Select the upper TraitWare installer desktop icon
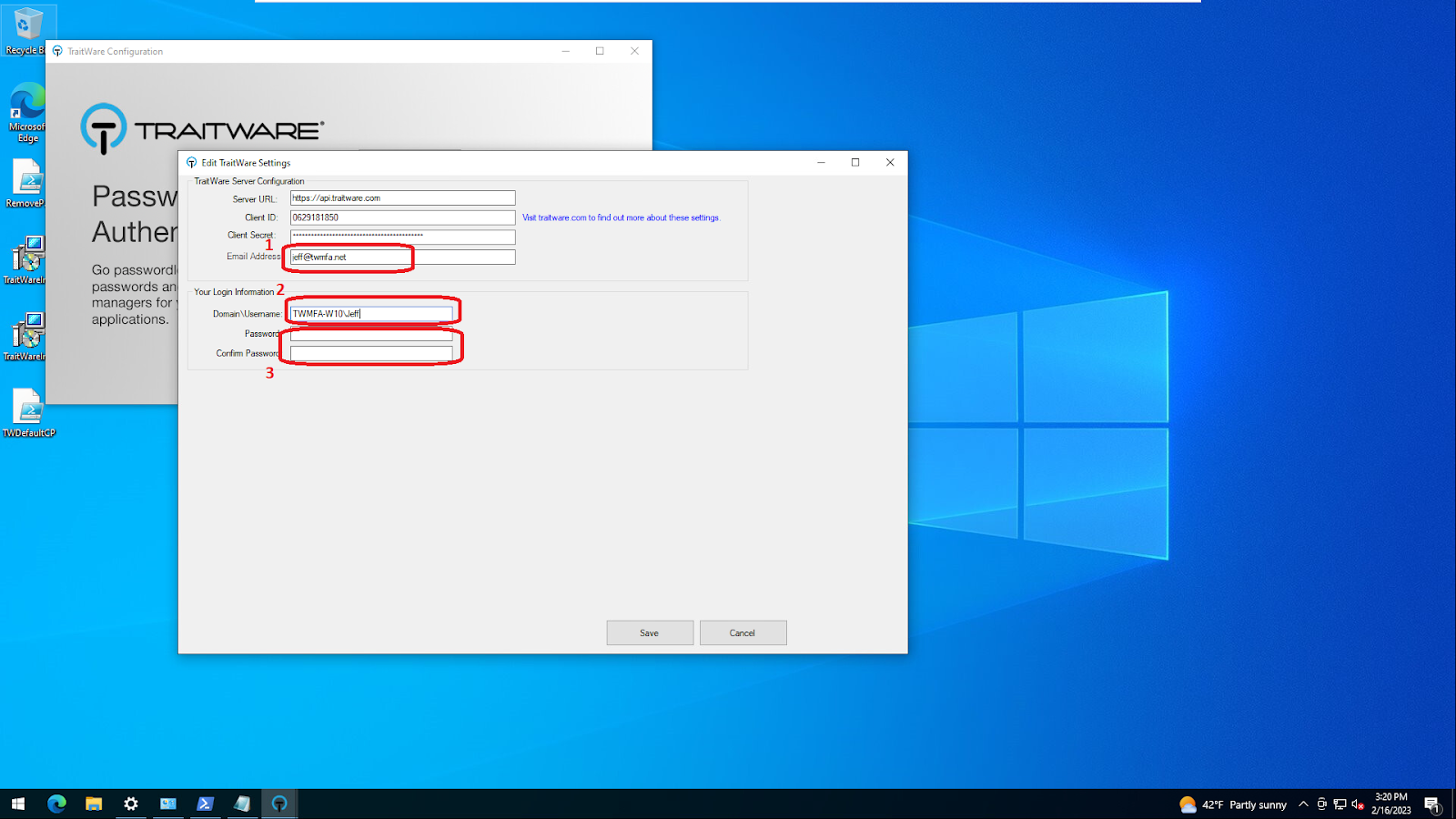Image resolution: width=1456 pixels, height=819 pixels. (x=26, y=260)
